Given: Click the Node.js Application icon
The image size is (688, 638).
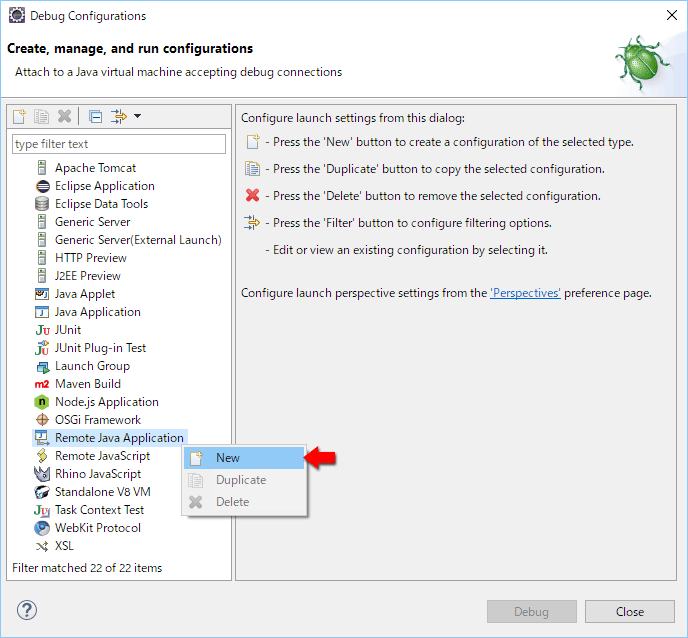Looking at the screenshot, I should pos(42,402).
